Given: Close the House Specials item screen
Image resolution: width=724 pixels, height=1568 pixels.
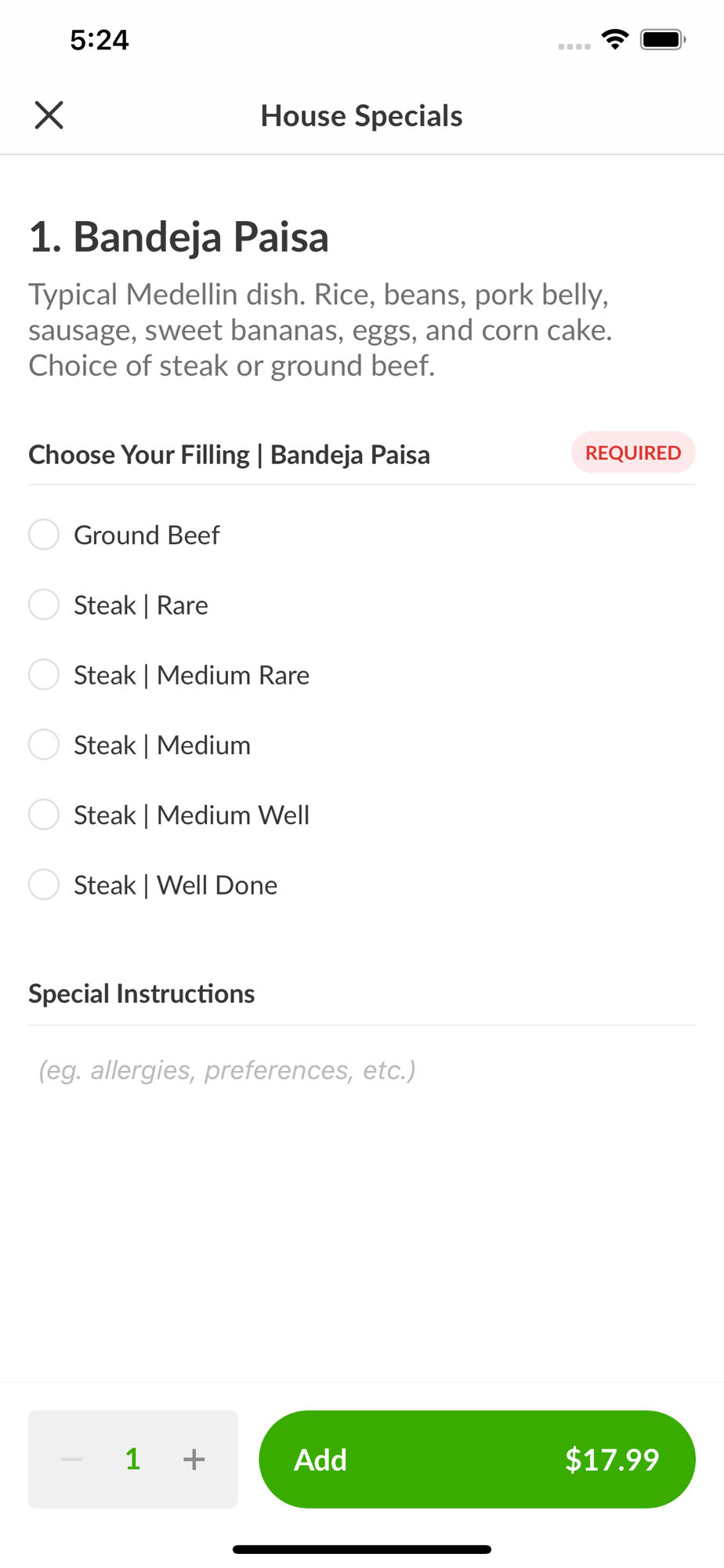Looking at the screenshot, I should pyautogui.click(x=49, y=115).
